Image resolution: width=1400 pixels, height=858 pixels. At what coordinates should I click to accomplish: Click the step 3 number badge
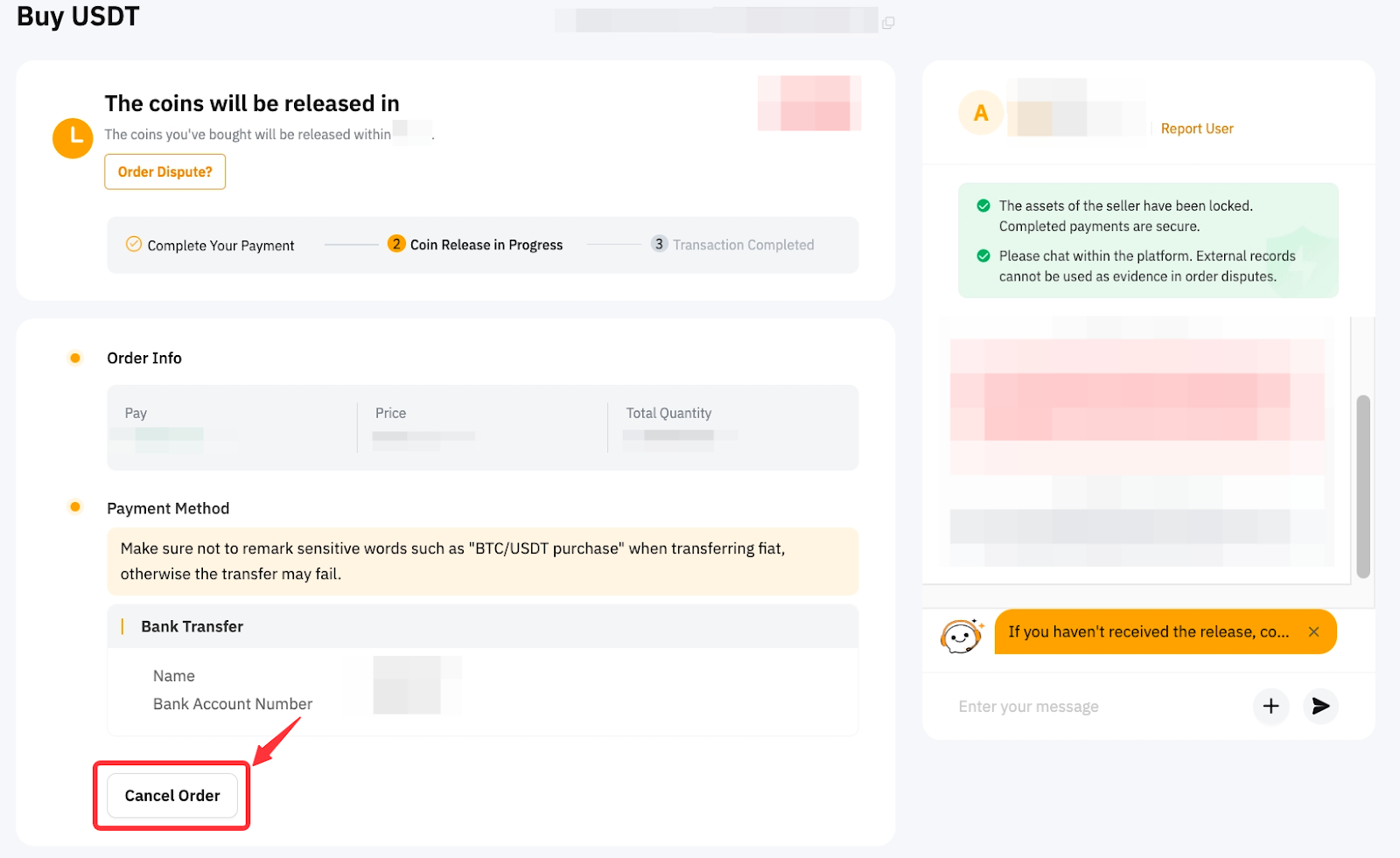point(659,244)
